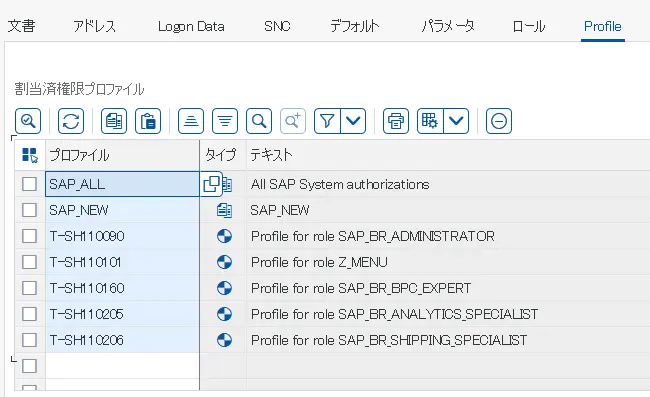Click the Copy text toolbar icon

click(114, 121)
